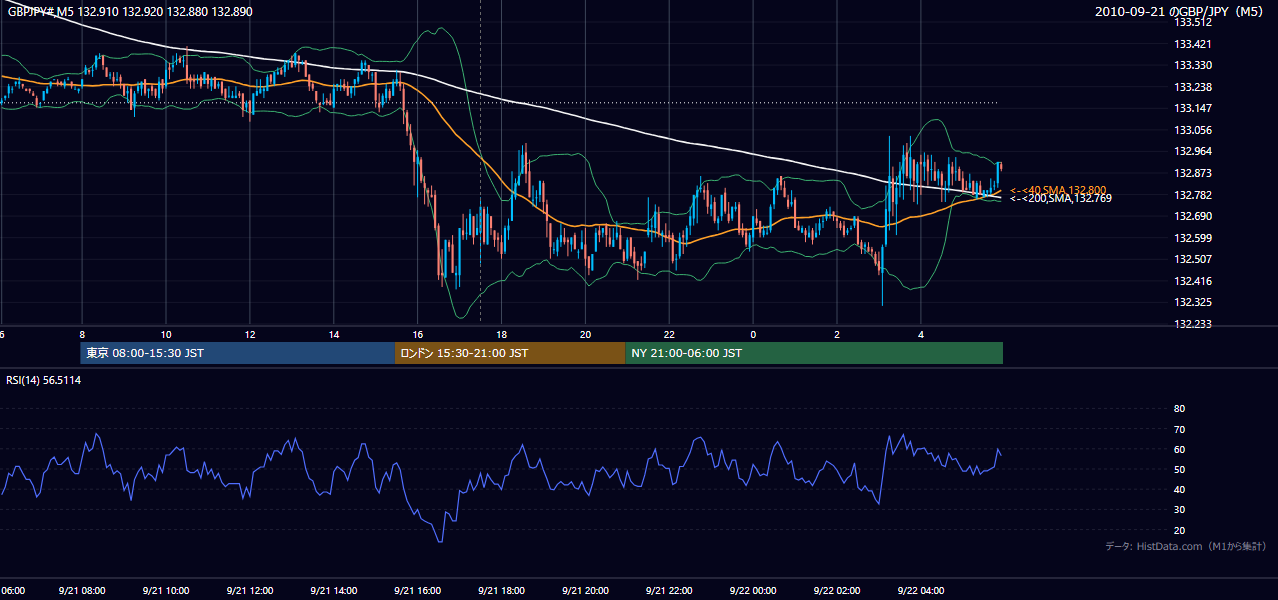The image size is (1278, 600).
Task: Click price axis label 133.238
Action: click(1193, 87)
